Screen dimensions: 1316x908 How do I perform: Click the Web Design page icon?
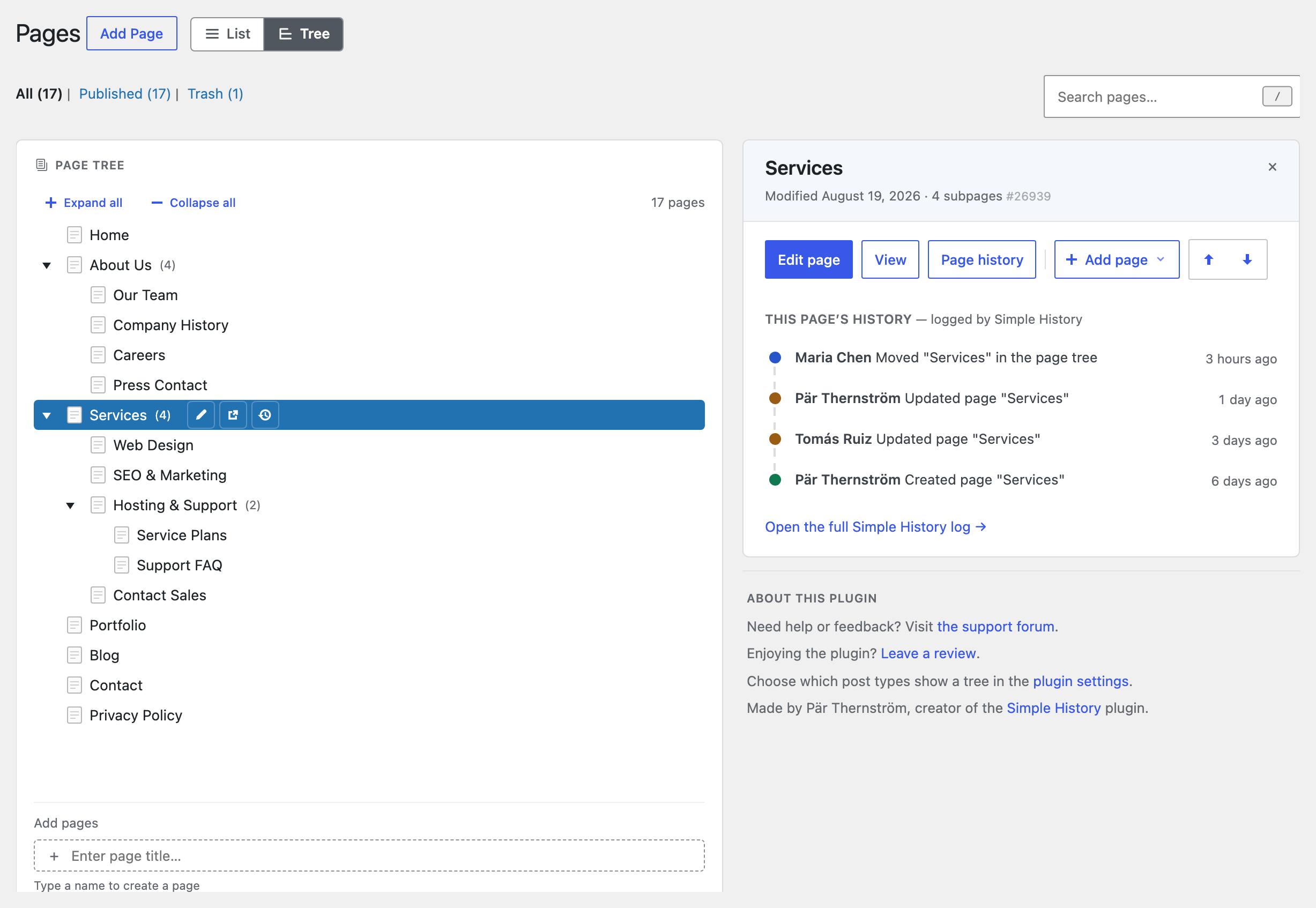[x=98, y=445]
